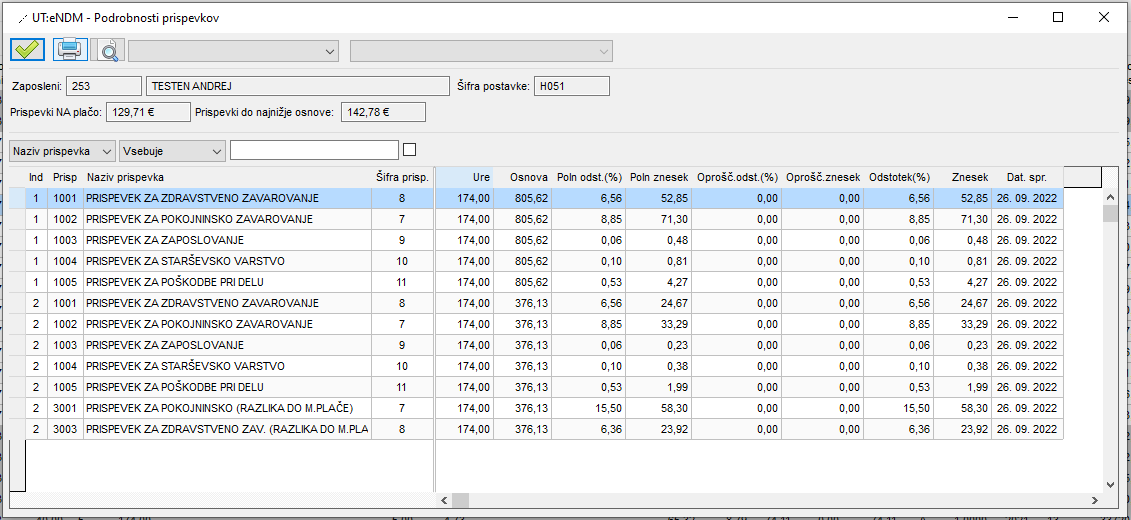This screenshot has width=1131, height=520.
Task: Click the Zaposleni field with 253
Action: coord(104,87)
